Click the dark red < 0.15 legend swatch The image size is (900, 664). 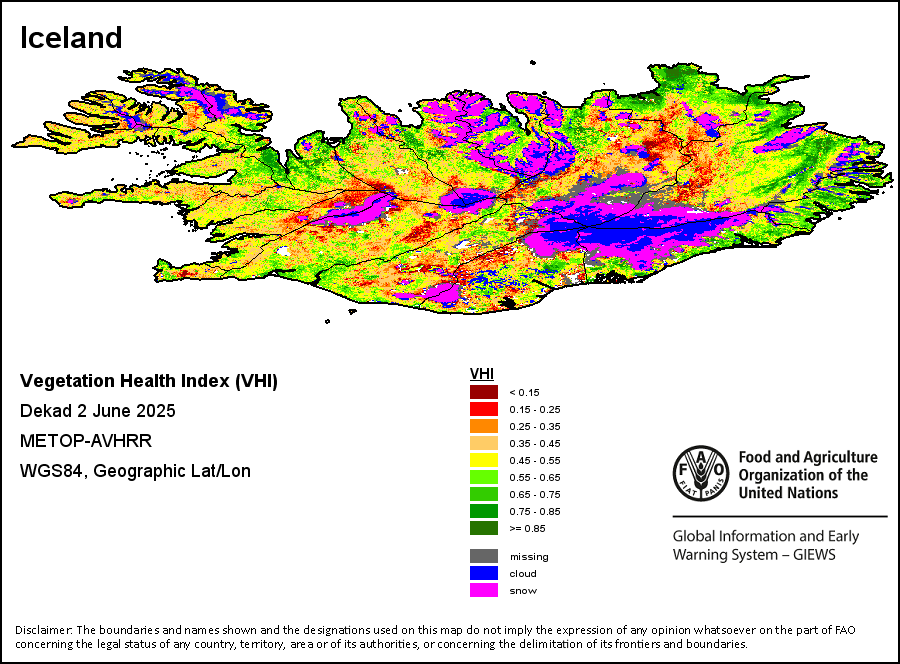pyautogui.click(x=484, y=392)
